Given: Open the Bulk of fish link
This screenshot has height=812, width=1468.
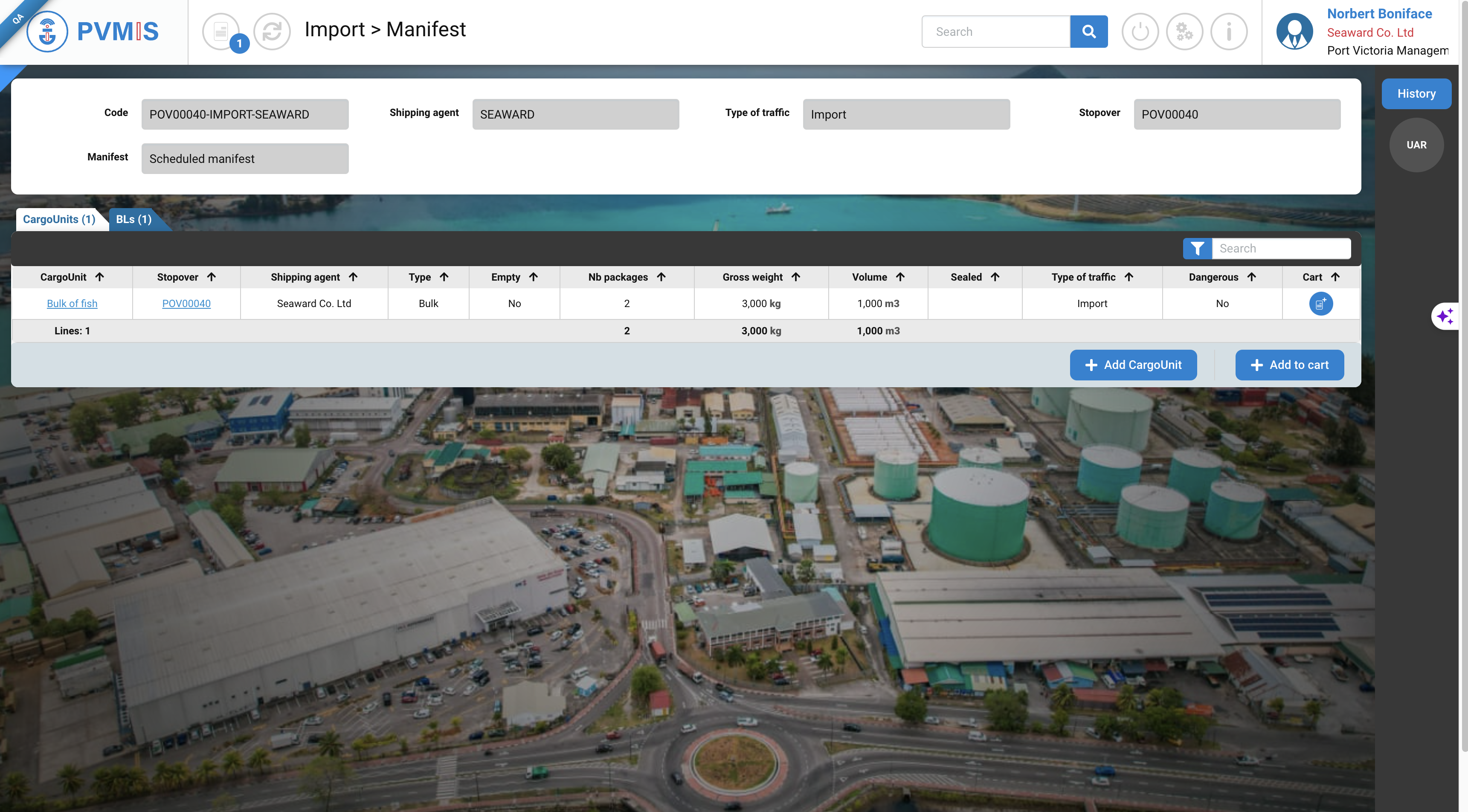Looking at the screenshot, I should [72, 304].
